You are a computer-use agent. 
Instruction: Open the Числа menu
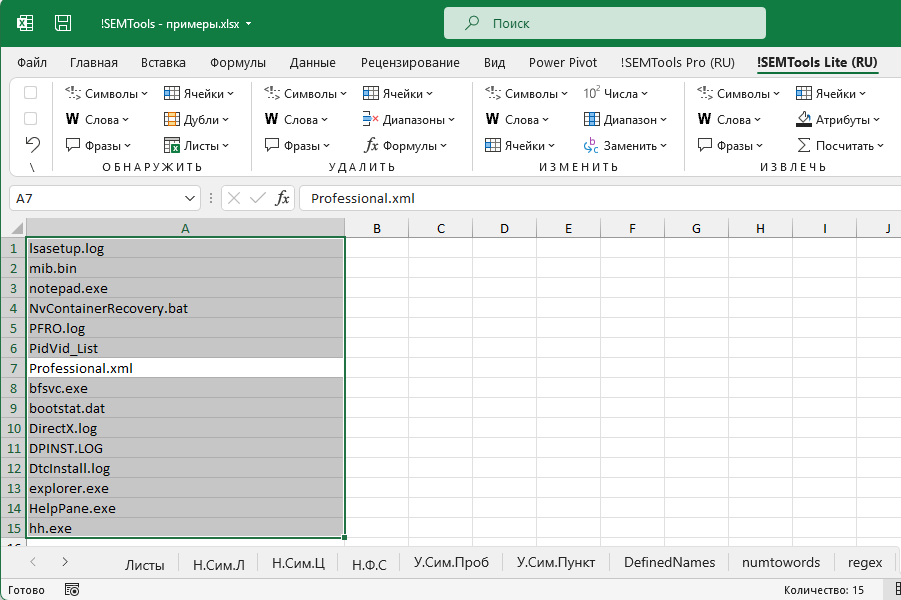(x=615, y=93)
